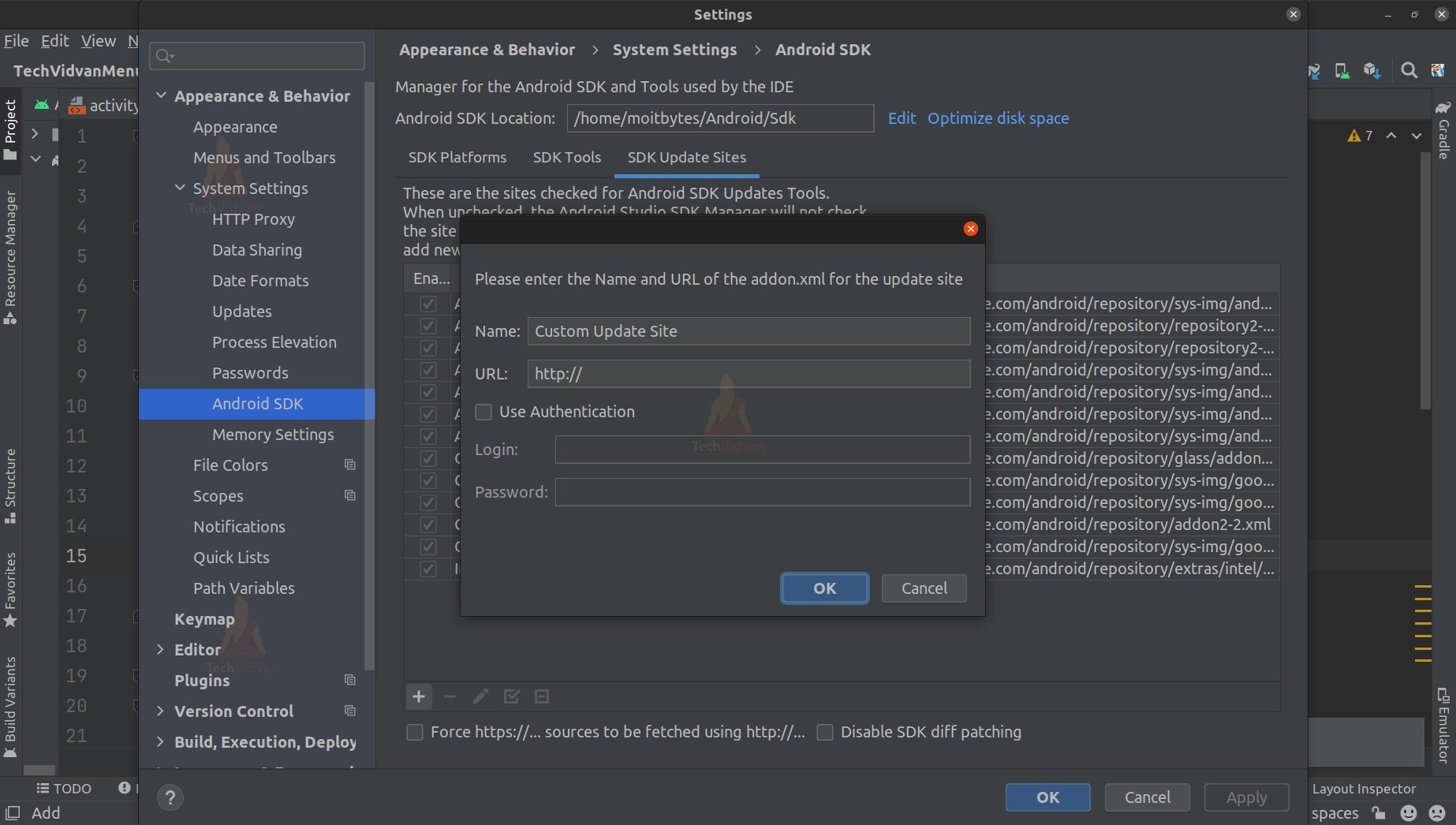Viewport: 1456px width, 825px height.
Task: Toggle Disable SDK diff patching checkbox
Action: pos(825,732)
